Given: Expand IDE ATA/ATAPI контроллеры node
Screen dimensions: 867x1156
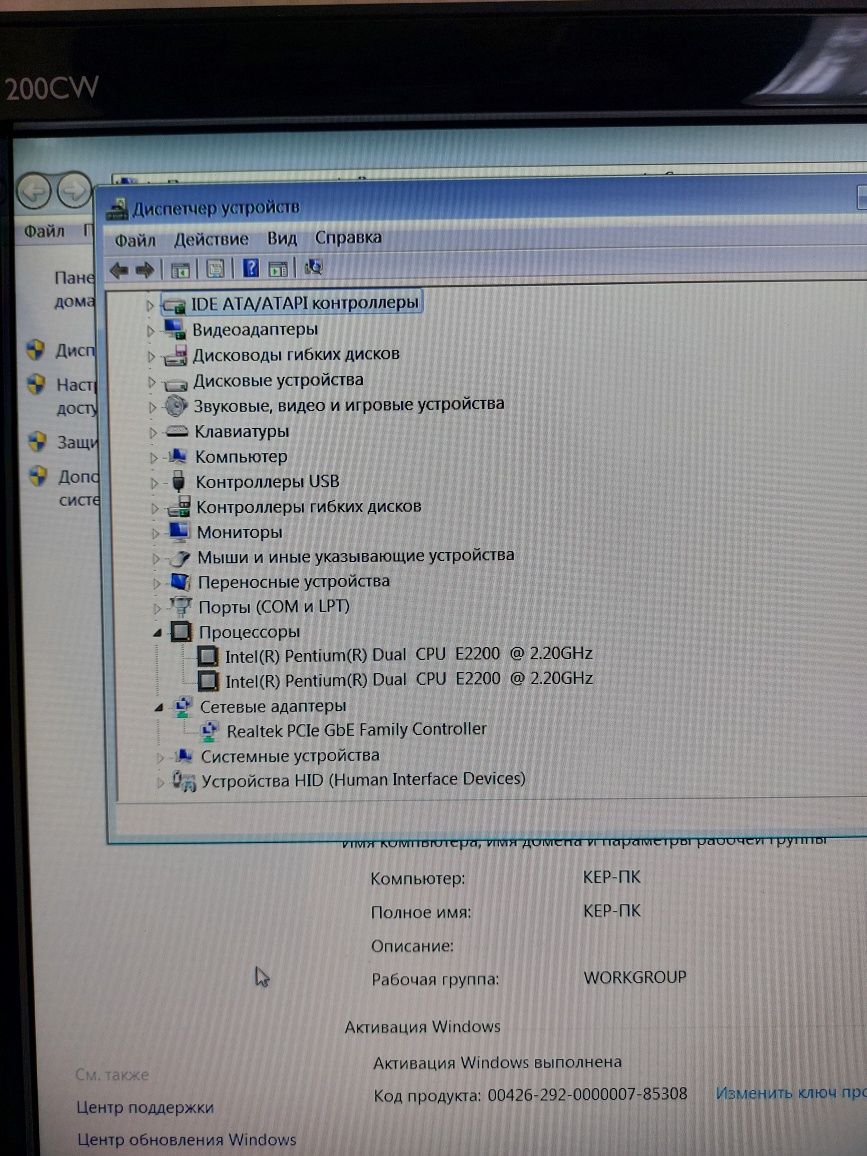Looking at the screenshot, I should (150, 304).
